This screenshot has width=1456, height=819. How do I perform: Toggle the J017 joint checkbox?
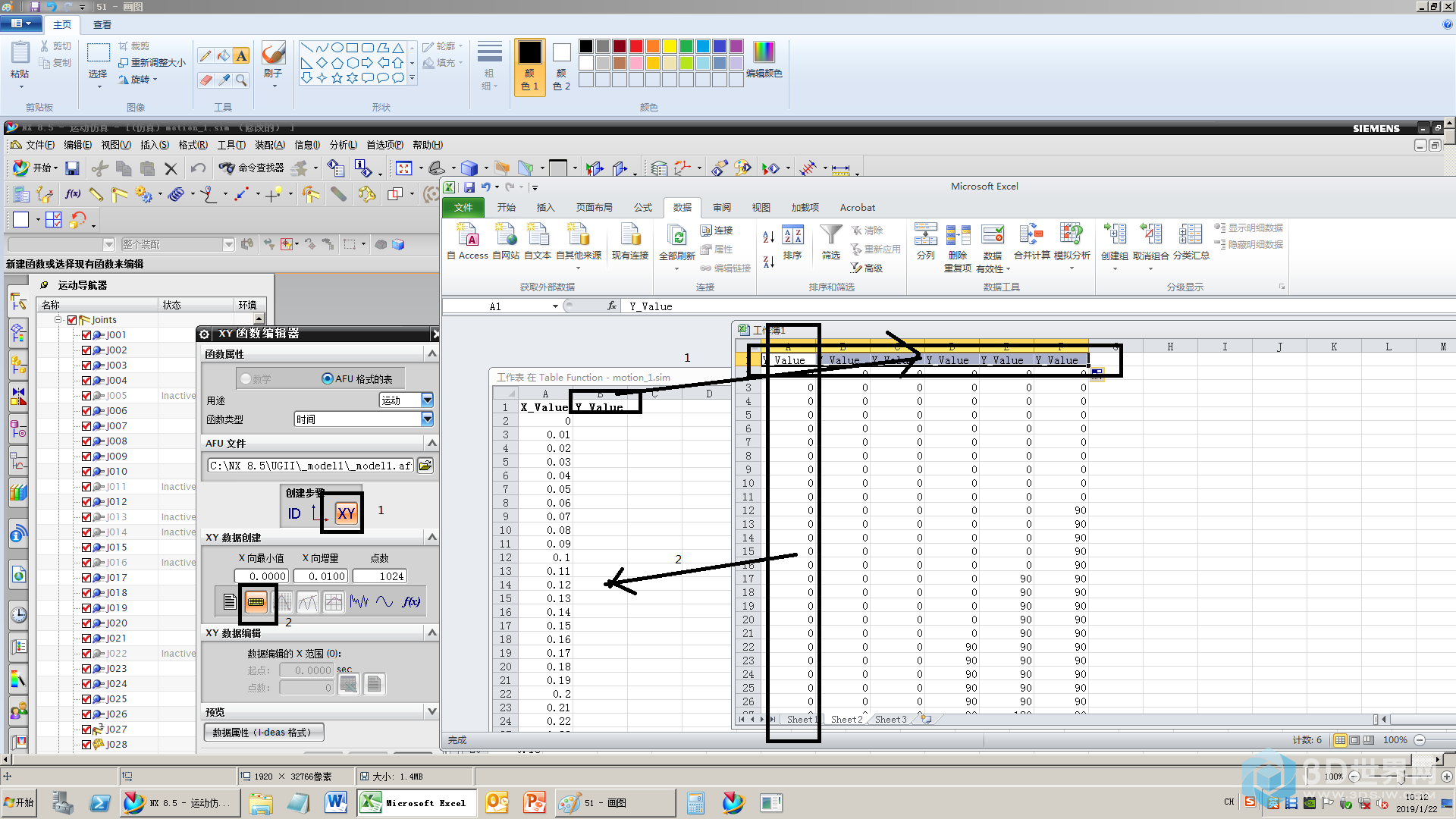point(86,577)
